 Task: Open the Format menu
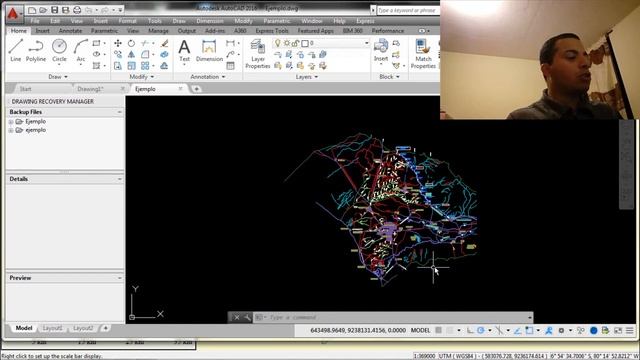127,21
